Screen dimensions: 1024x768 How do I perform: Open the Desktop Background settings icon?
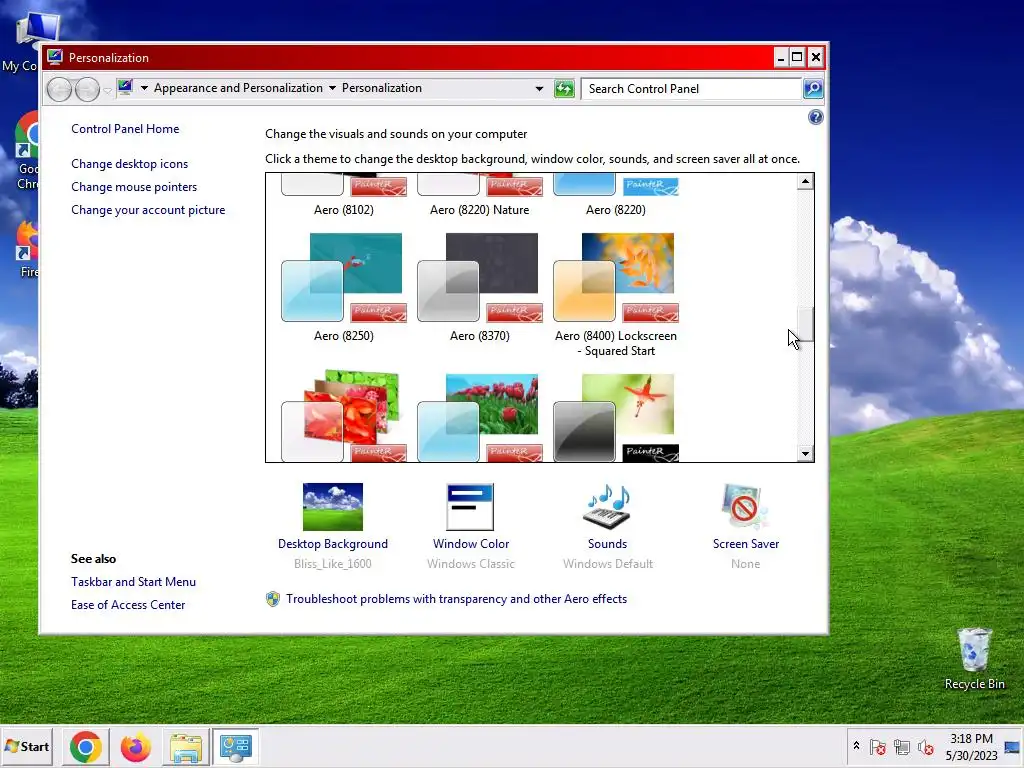[332, 507]
